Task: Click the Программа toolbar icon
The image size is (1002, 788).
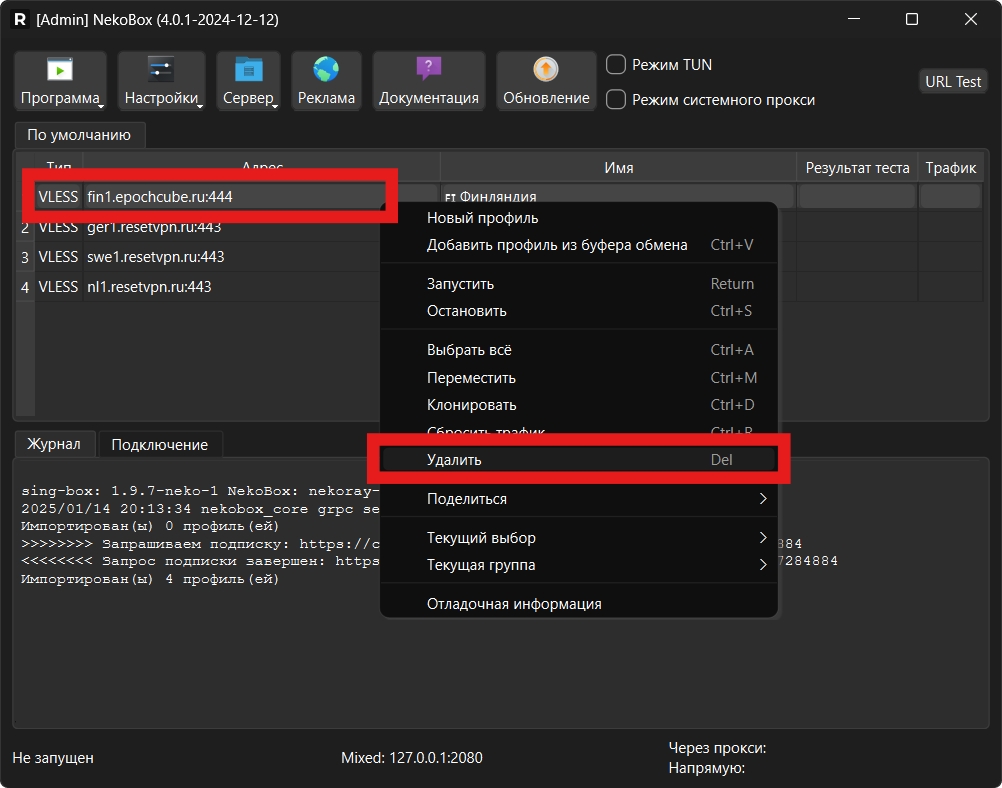Action: 60,70
